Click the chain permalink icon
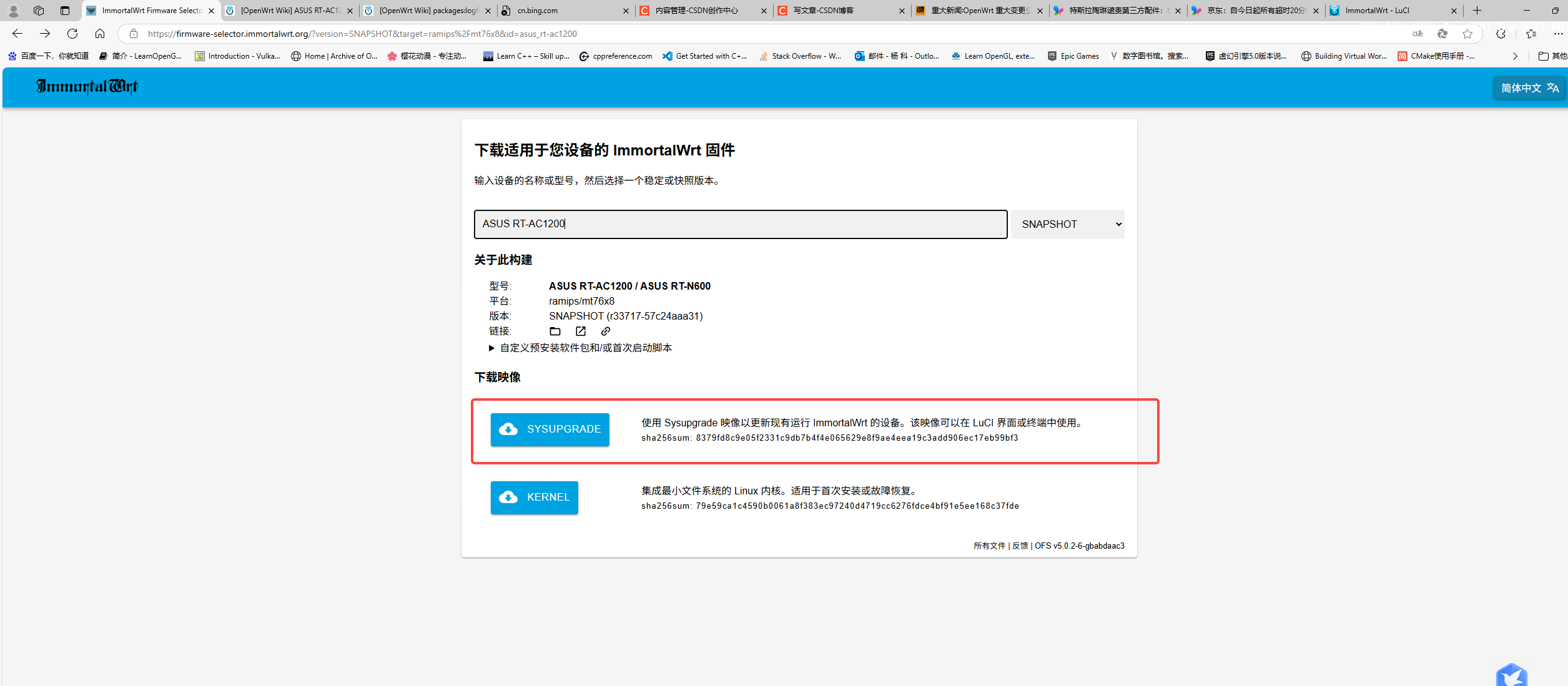1568x686 pixels. 605,331
